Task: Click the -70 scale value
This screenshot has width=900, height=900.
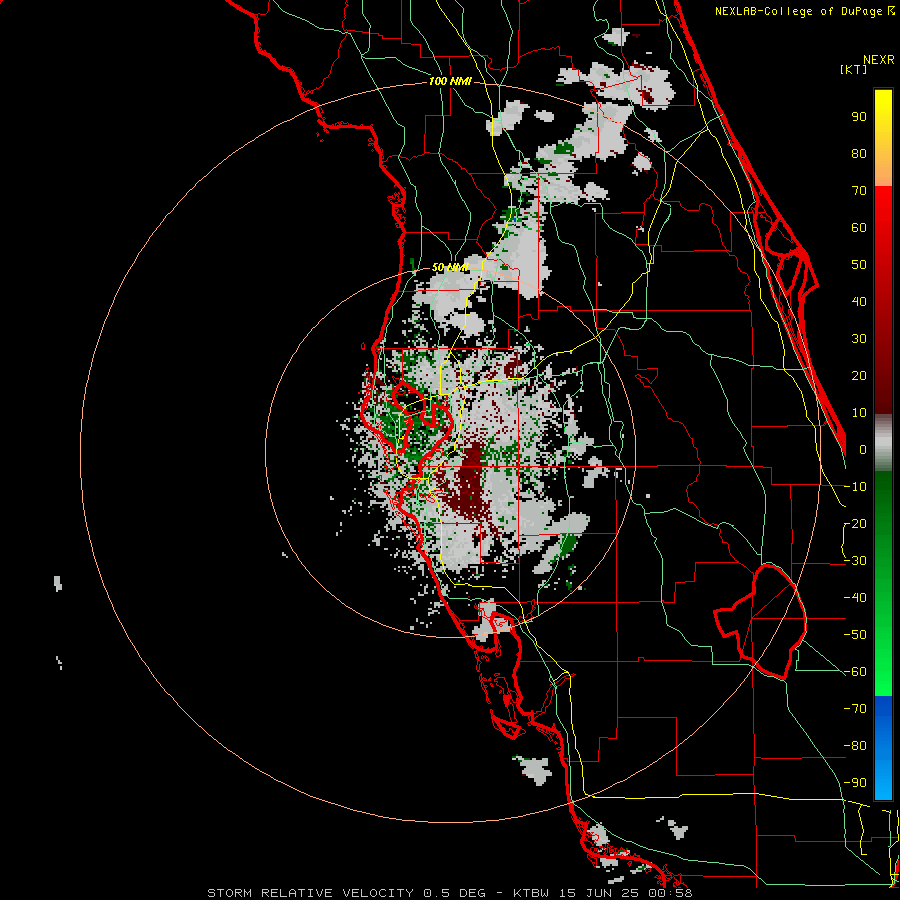Action: point(855,709)
